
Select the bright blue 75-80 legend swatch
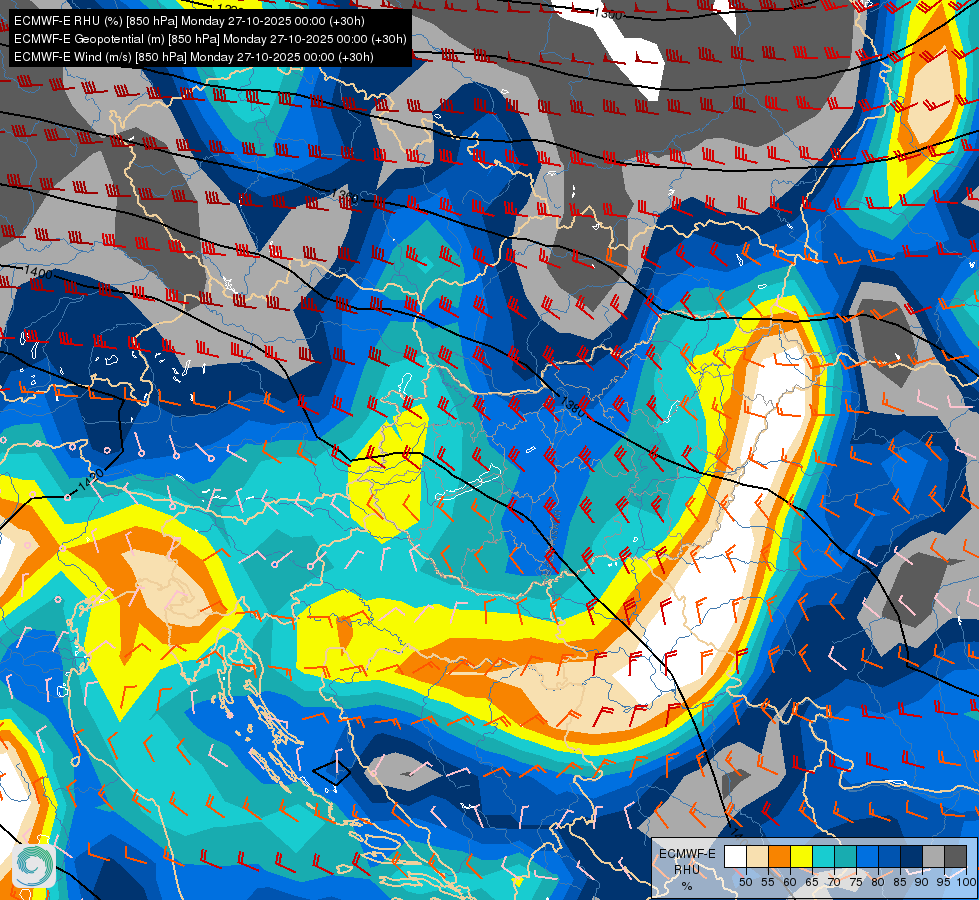pos(868,856)
